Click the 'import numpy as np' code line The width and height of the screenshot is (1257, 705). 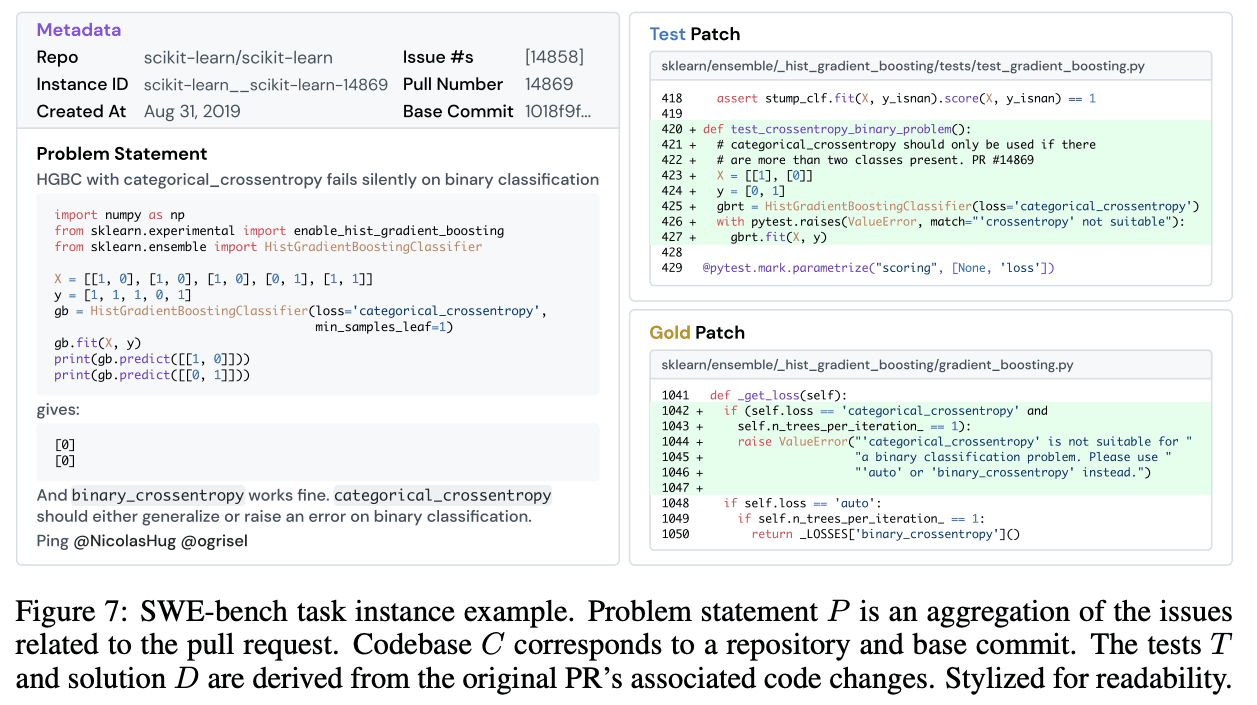point(120,215)
